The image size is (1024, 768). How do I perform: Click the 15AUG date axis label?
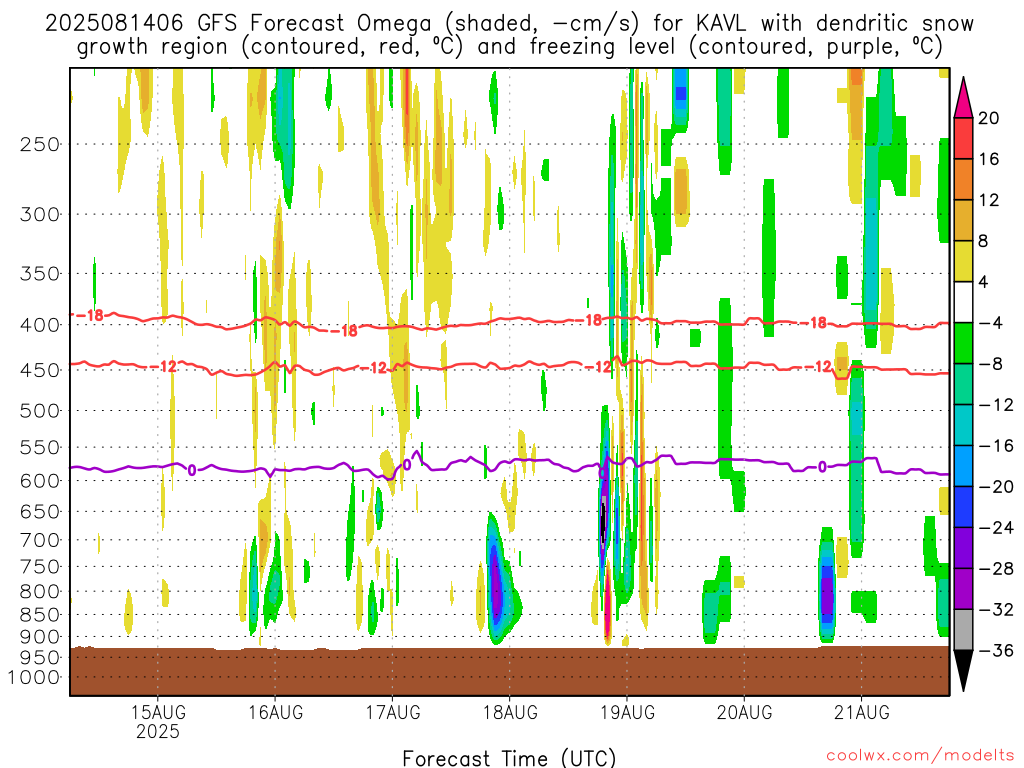point(158,712)
